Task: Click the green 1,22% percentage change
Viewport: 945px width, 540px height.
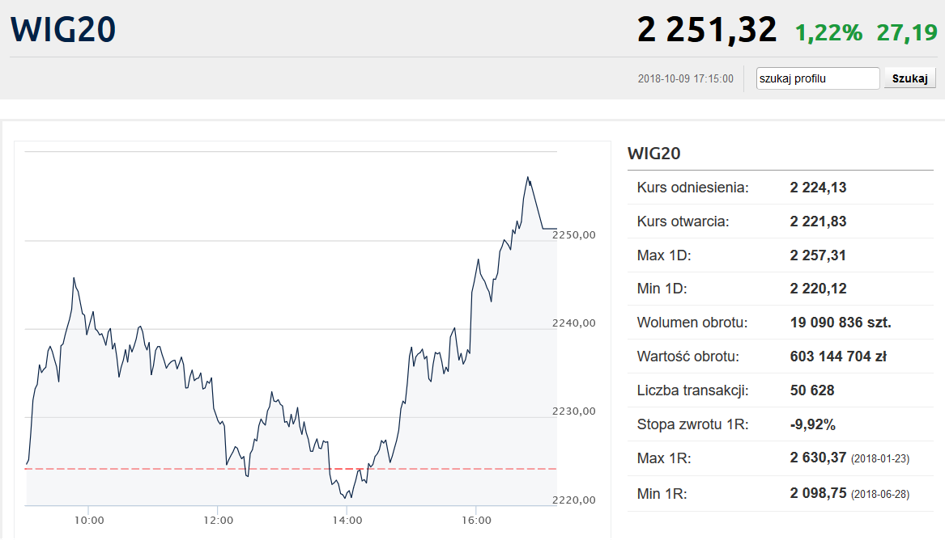Action: point(828,32)
